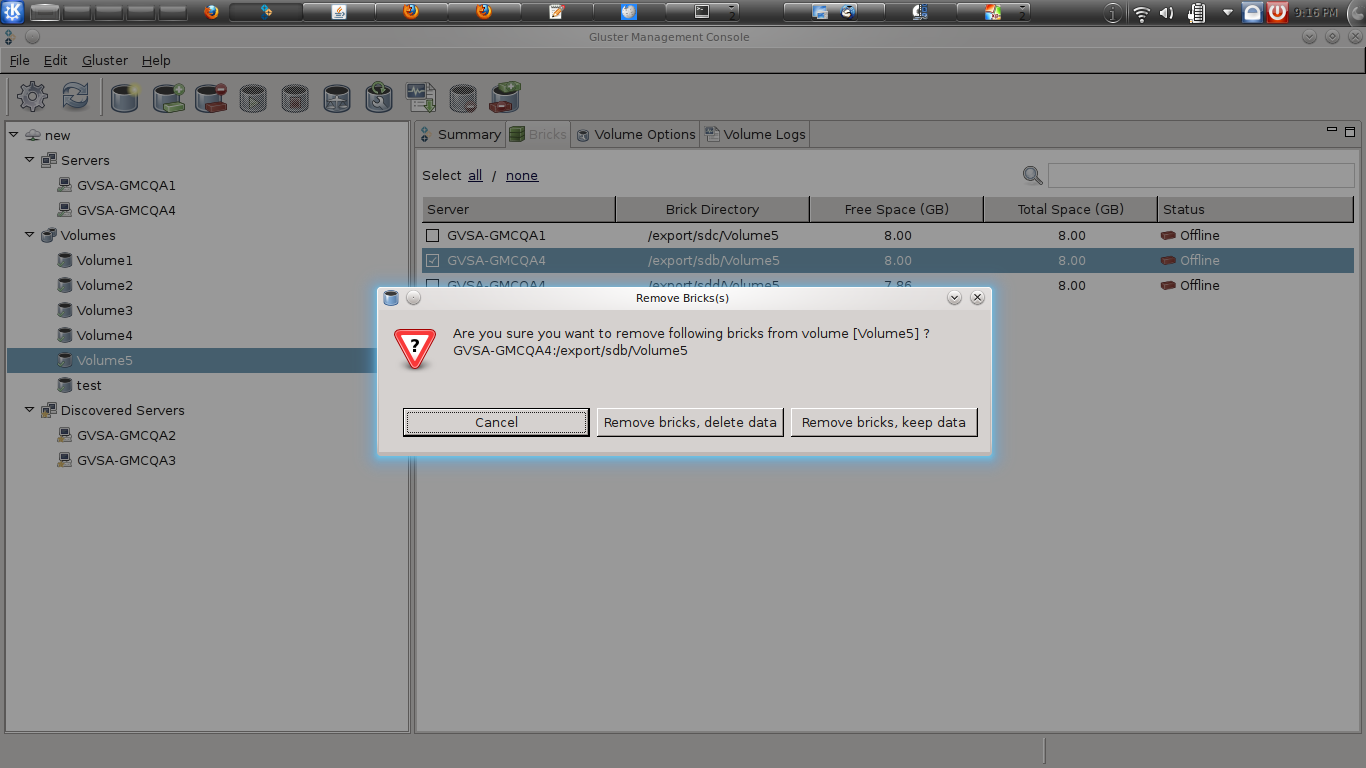Screen dimensions: 1366x768
Task: Click the Refresh toolbar icon
Action: pos(76,97)
